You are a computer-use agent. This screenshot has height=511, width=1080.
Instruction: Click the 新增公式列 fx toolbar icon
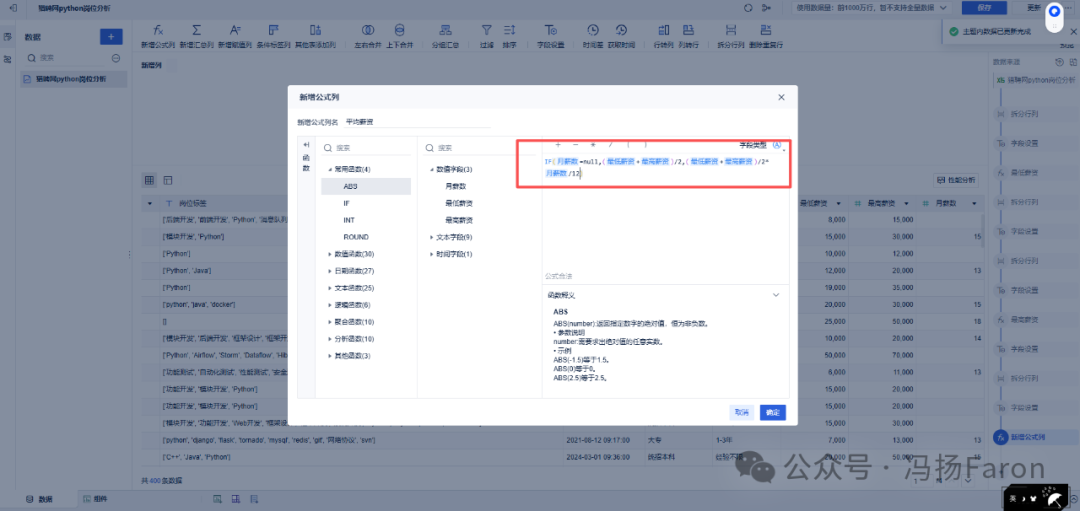coord(158,30)
